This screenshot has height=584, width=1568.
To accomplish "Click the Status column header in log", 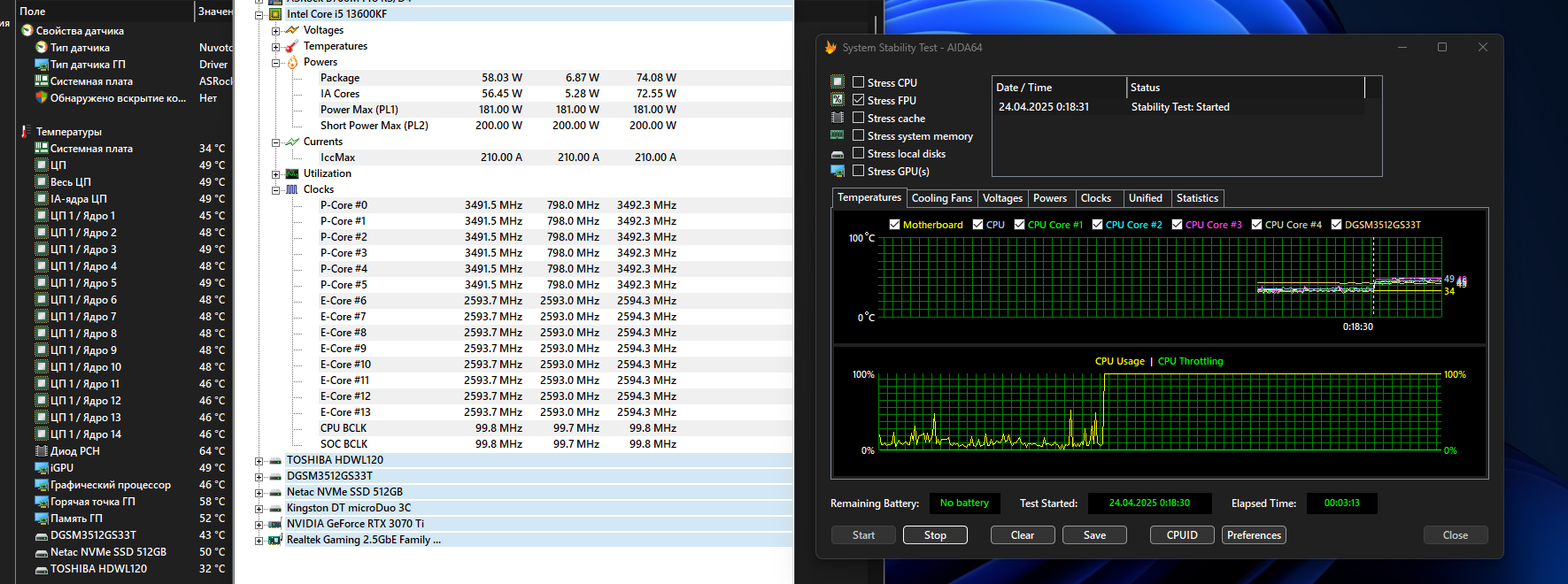I will [x=1246, y=88].
